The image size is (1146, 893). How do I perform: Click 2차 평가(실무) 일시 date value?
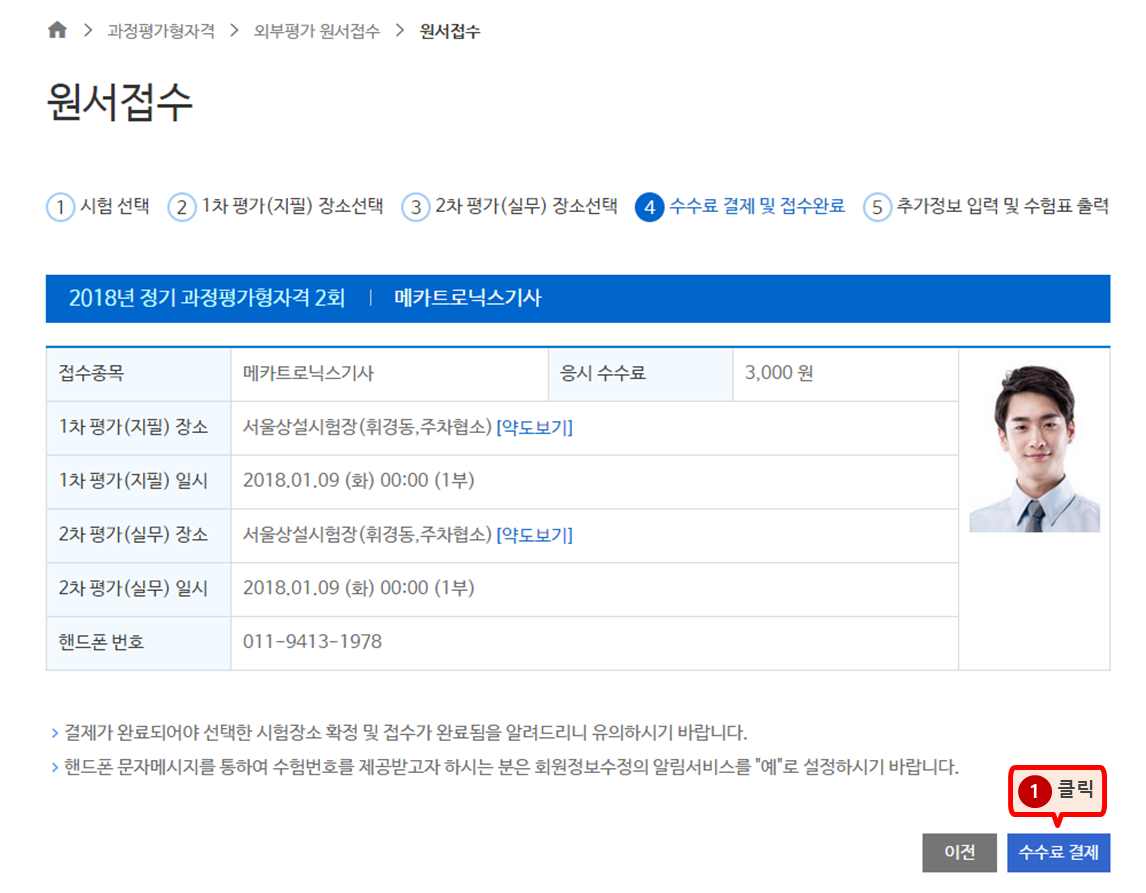(358, 588)
